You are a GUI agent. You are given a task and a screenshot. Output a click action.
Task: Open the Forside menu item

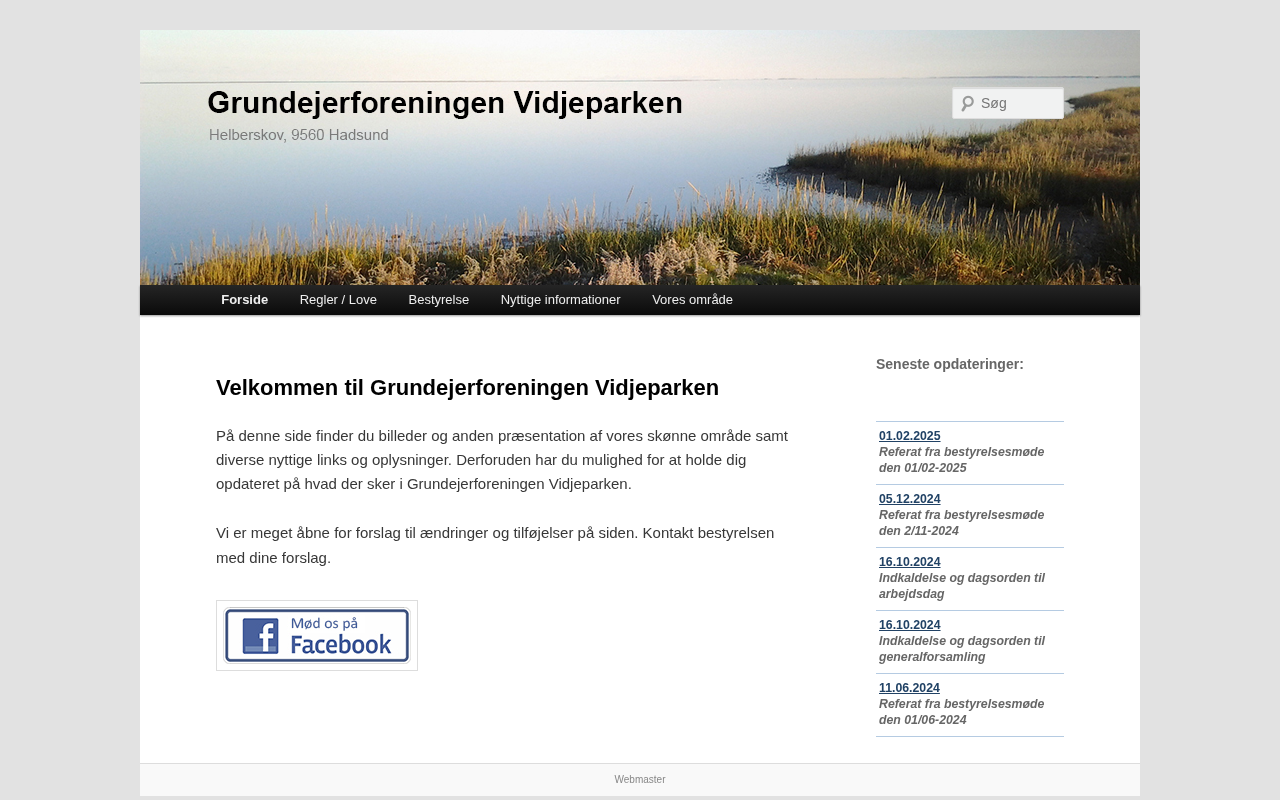(244, 300)
